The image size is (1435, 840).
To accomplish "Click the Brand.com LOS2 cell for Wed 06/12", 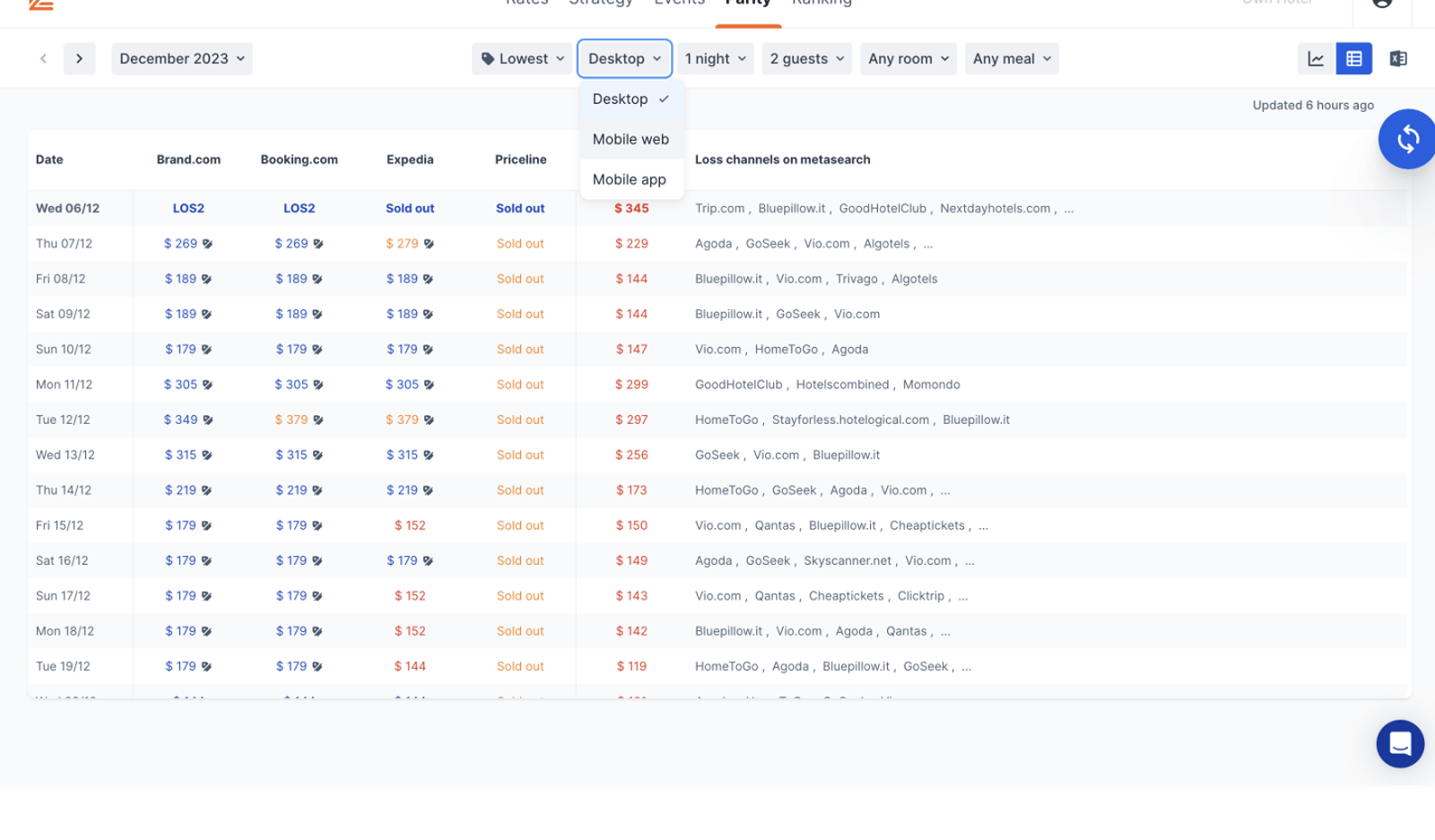I will point(188,209).
